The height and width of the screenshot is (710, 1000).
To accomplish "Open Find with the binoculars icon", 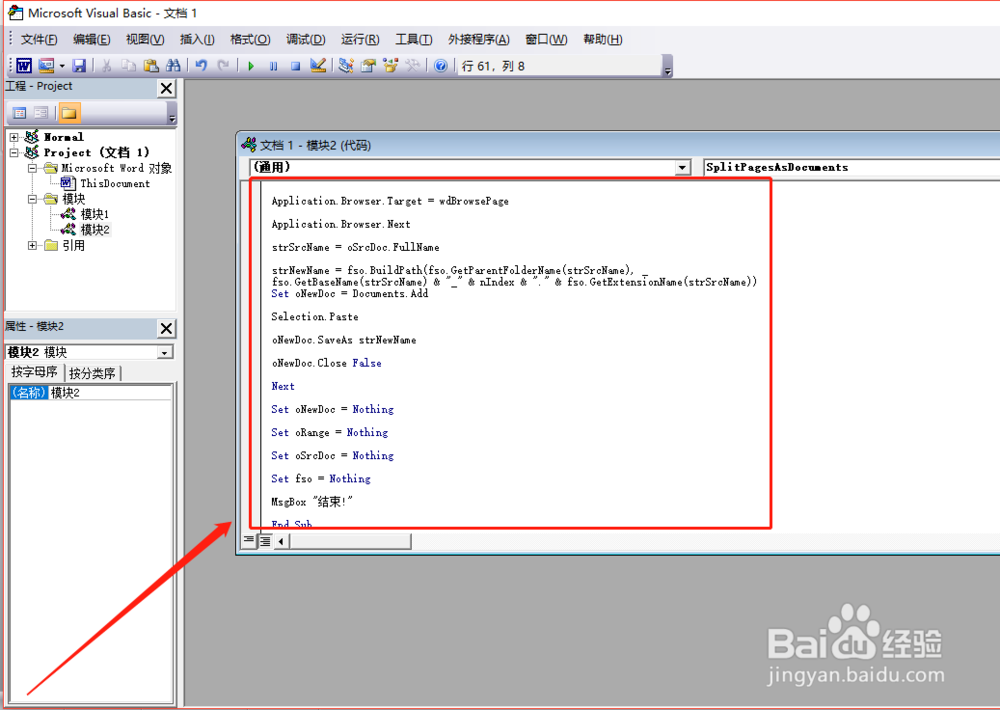I will 173,66.
